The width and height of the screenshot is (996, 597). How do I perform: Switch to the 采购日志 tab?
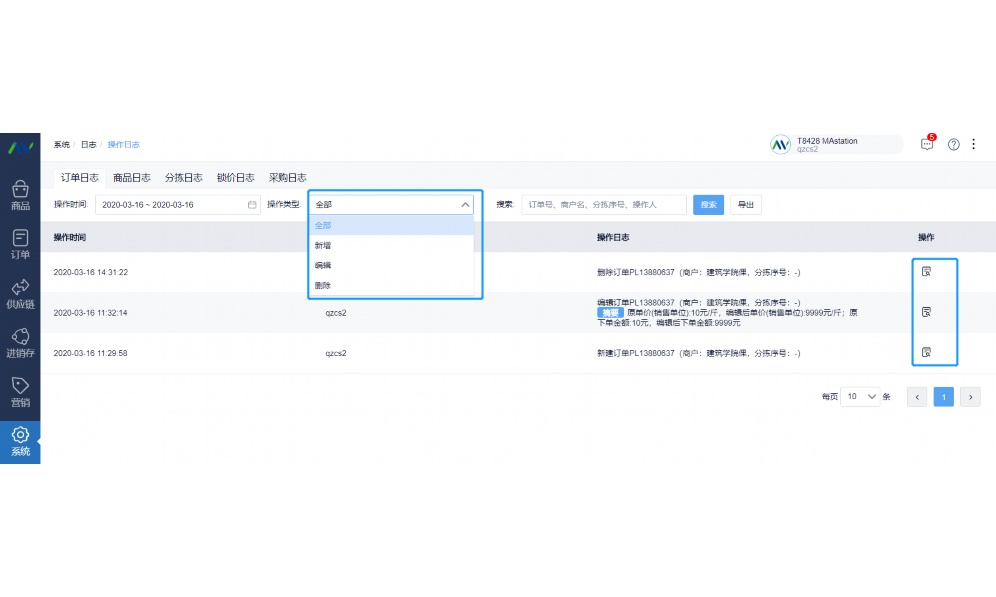(x=286, y=177)
